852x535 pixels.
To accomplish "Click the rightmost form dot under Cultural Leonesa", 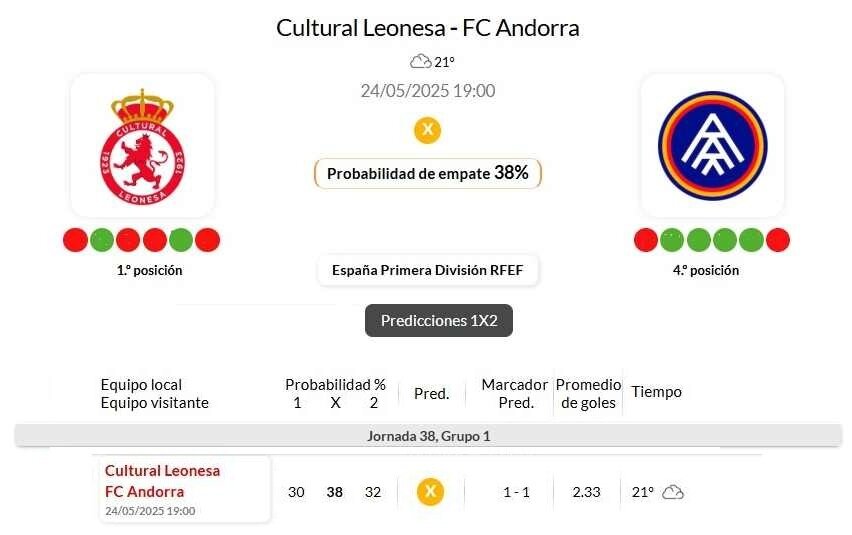I will coord(208,240).
